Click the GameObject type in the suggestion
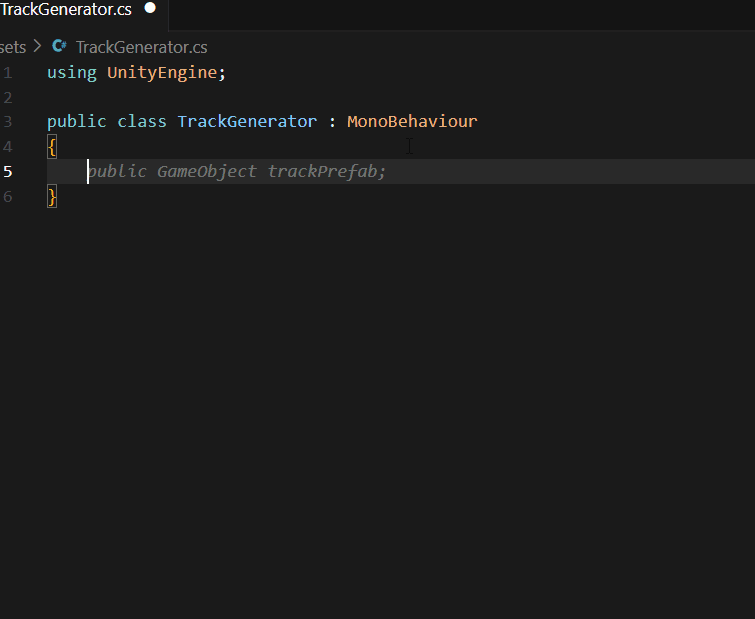This screenshot has height=619, width=755. pos(206,171)
